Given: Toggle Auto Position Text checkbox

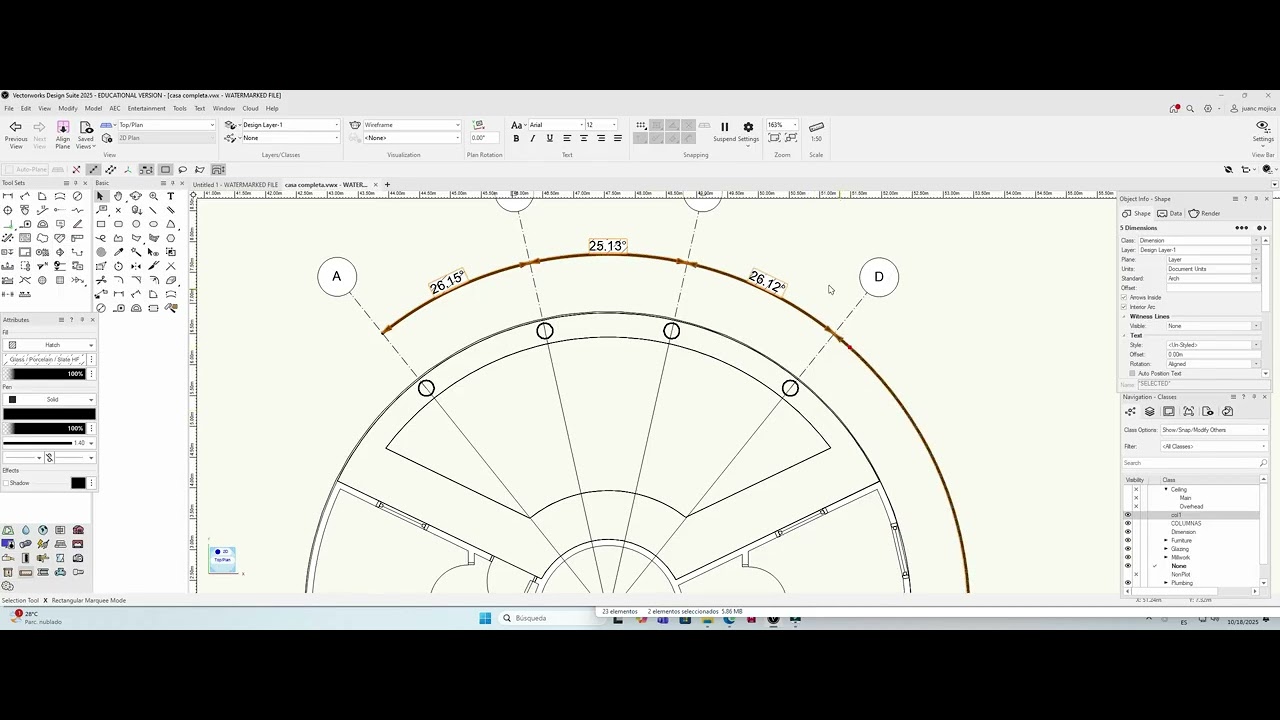Looking at the screenshot, I should 1132,373.
